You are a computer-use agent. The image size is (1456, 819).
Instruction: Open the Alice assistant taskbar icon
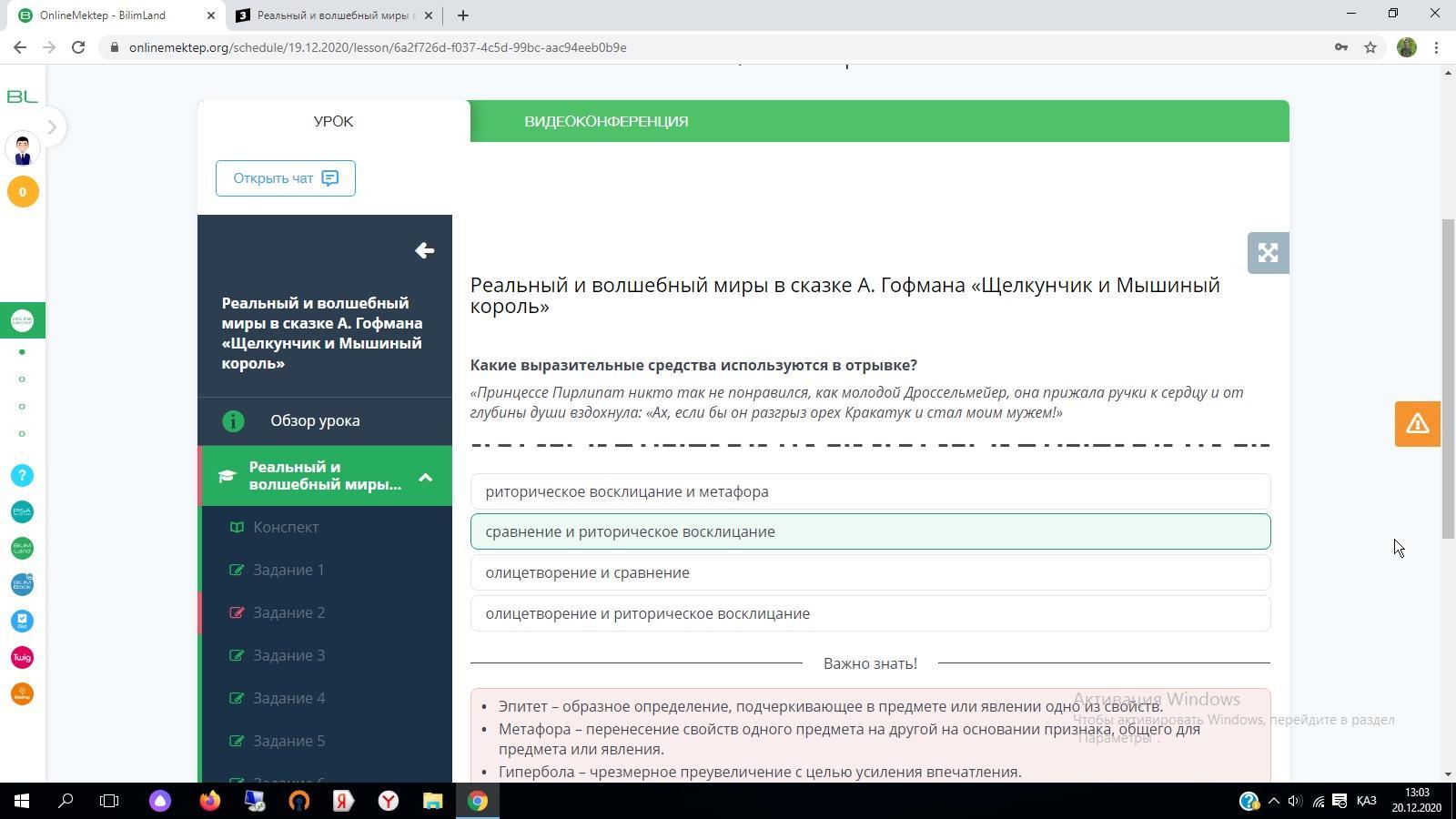point(160,801)
